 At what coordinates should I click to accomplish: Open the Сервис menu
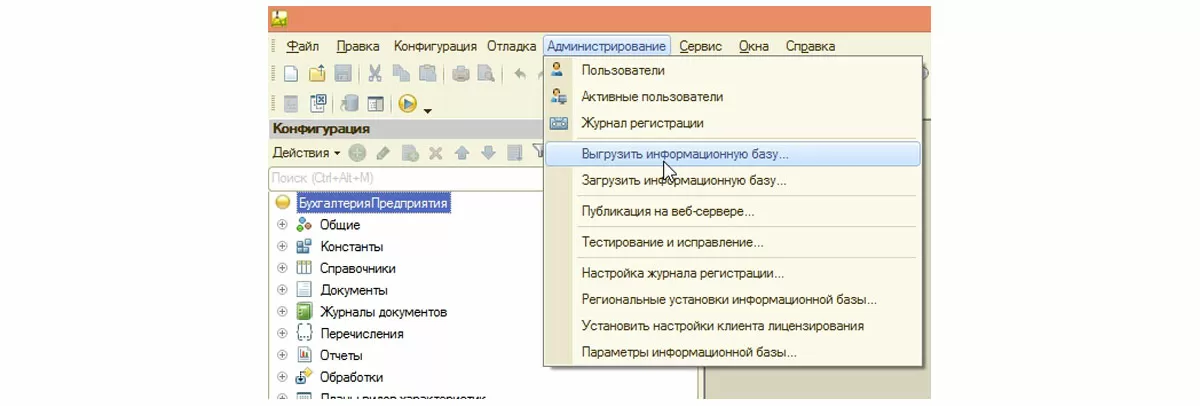coord(701,46)
